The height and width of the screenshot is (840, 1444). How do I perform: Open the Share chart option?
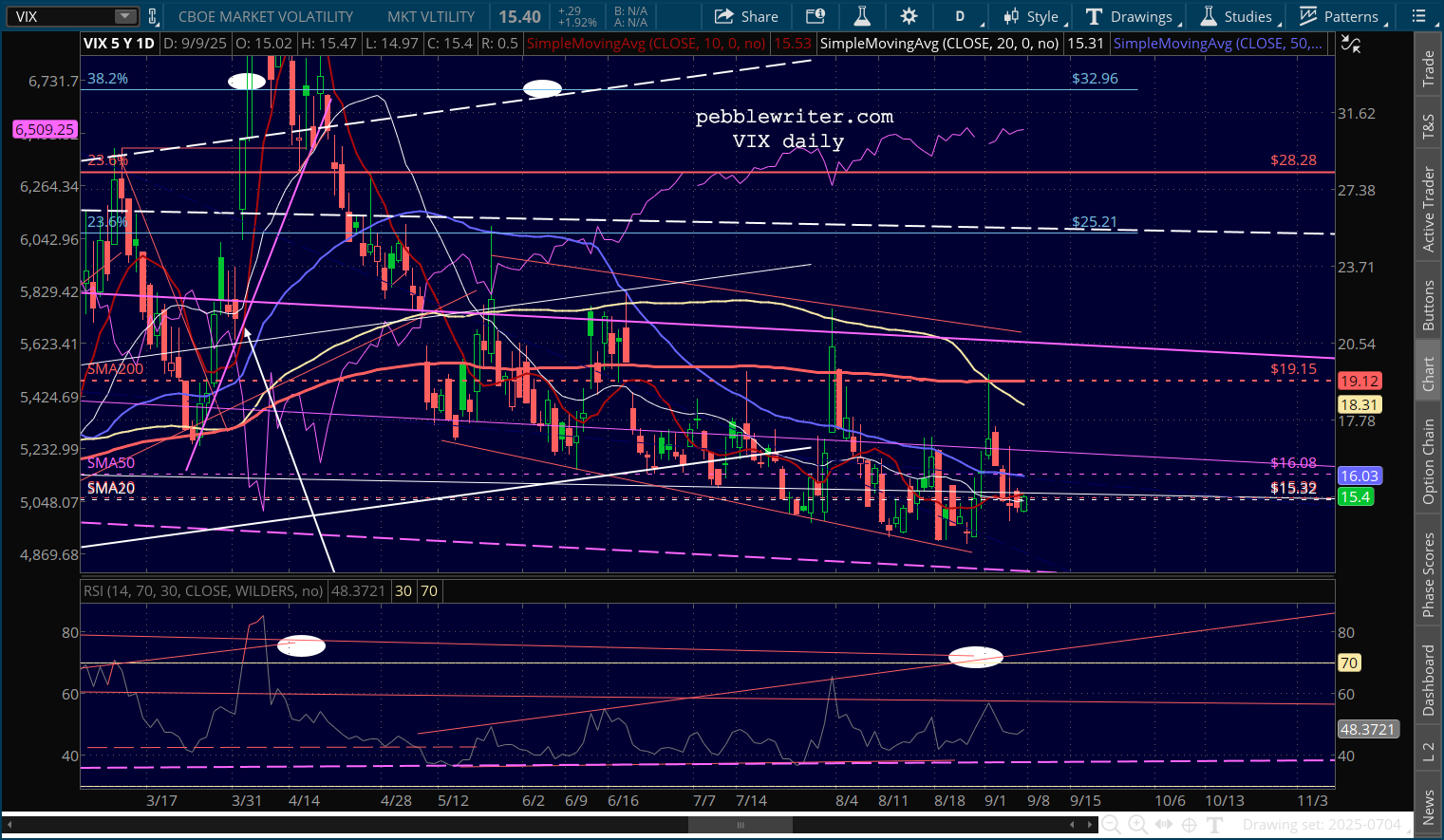click(x=746, y=16)
